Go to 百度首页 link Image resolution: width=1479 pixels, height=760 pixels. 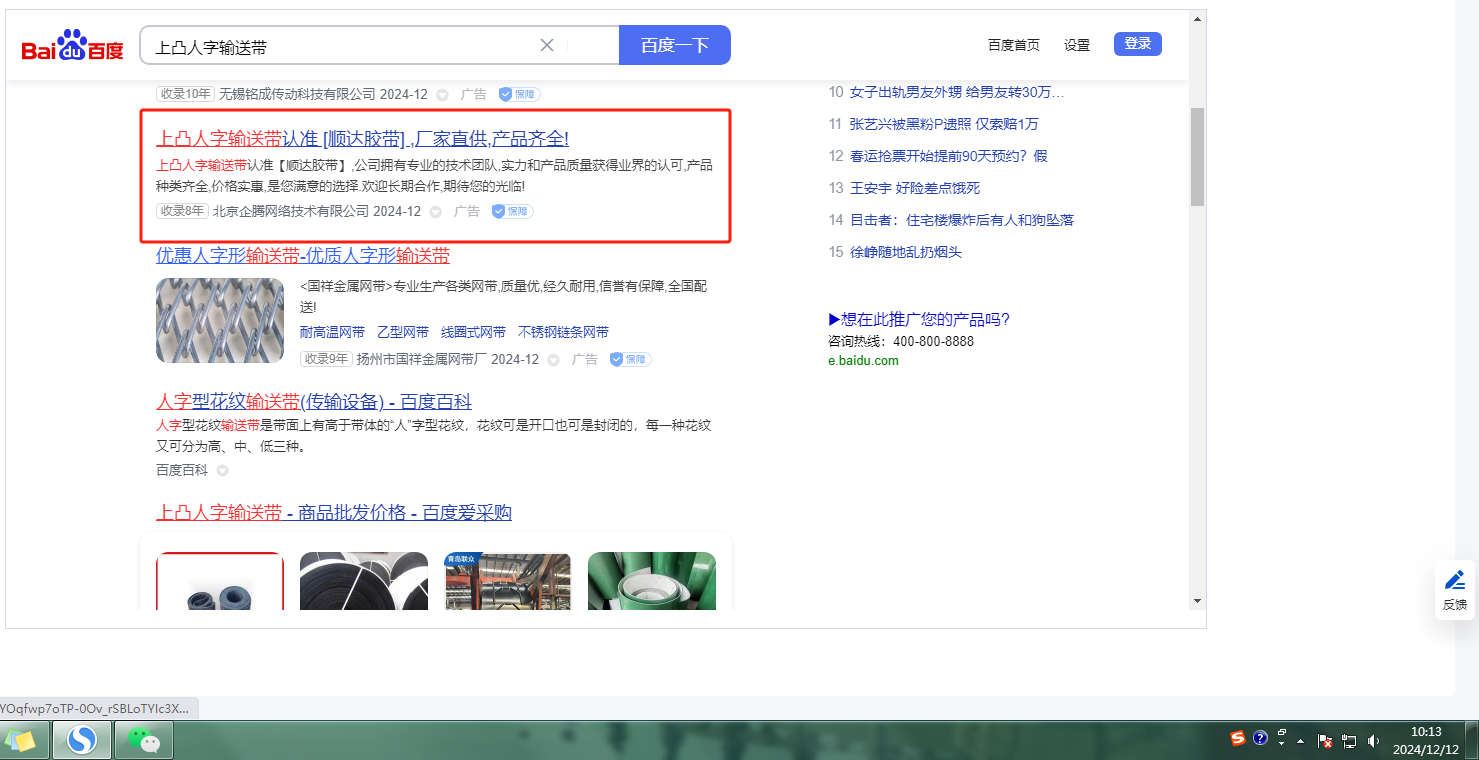(1014, 45)
